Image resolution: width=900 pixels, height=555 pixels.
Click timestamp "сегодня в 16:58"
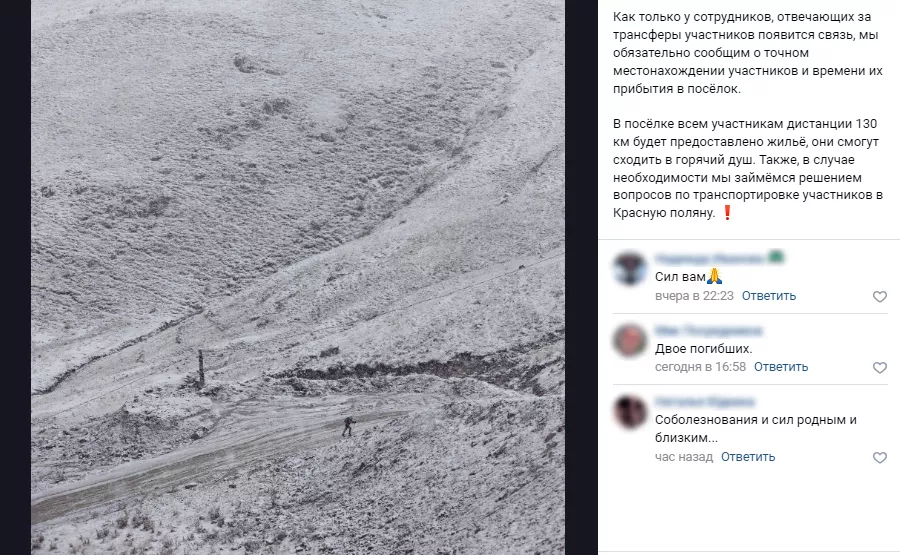pyautogui.click(x=700, y=367)
